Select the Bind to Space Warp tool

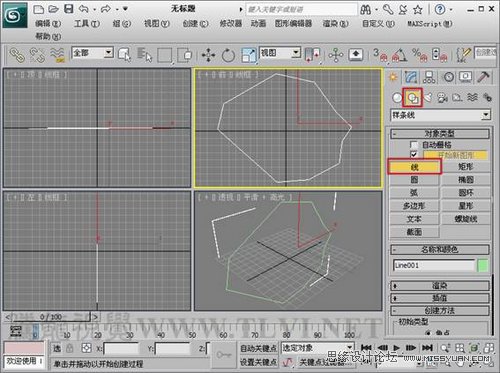(57, 55)
